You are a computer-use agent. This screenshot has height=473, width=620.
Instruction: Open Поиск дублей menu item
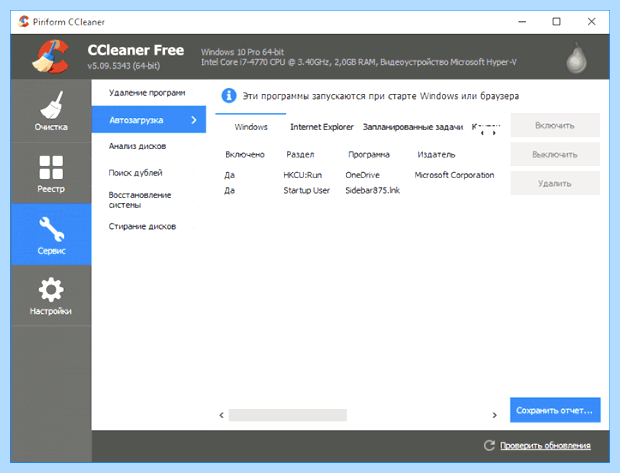(149, 173)
